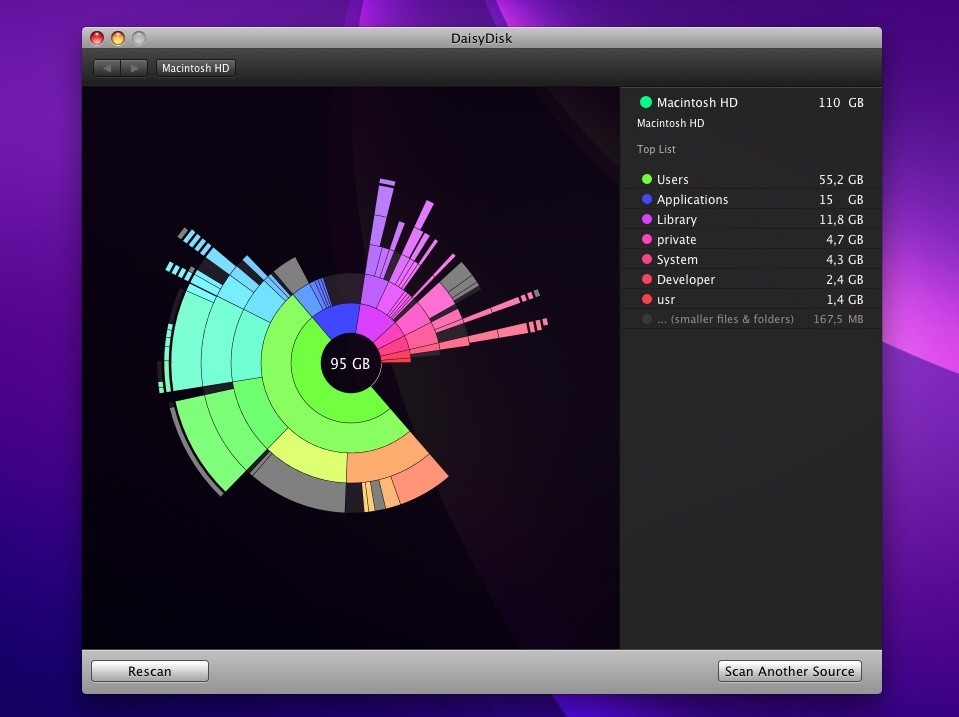This screenshot has width=959, height=717.
Task: Click the blue Applications segment in the chart
Action: click(x=337, y=319)
